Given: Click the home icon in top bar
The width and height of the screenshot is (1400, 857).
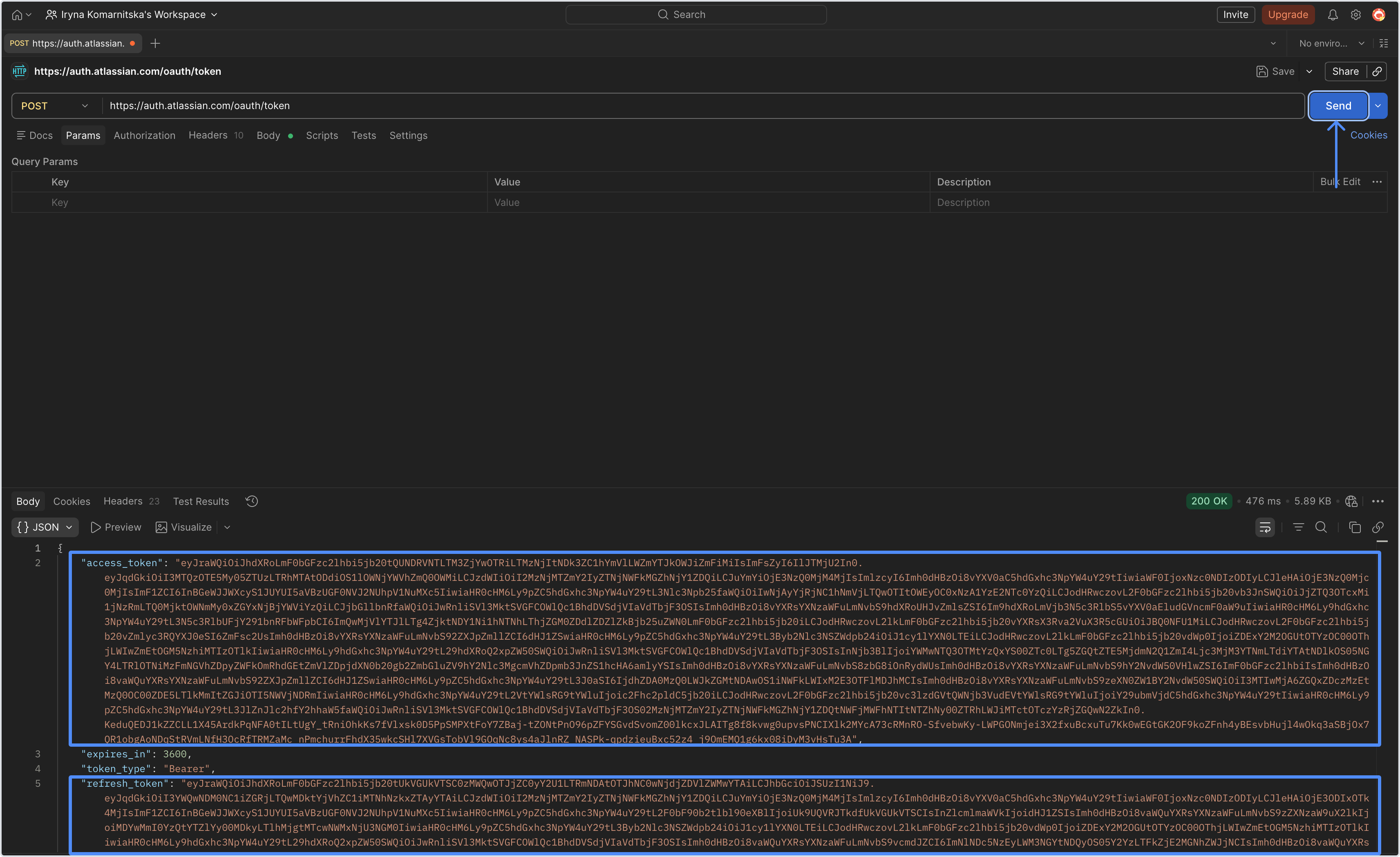Looking at the screenshot, I should coord(17,15).
